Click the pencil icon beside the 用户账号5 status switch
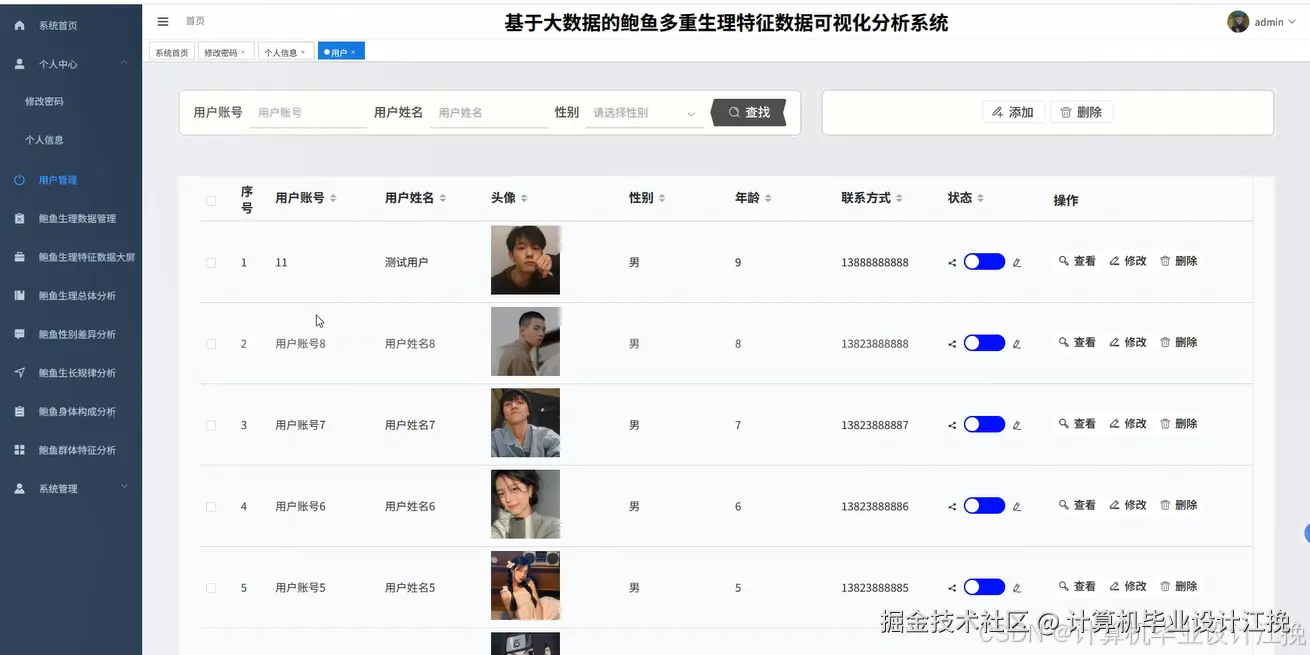Viewport: 1310px width, 655px height. tap(1017, 588)
